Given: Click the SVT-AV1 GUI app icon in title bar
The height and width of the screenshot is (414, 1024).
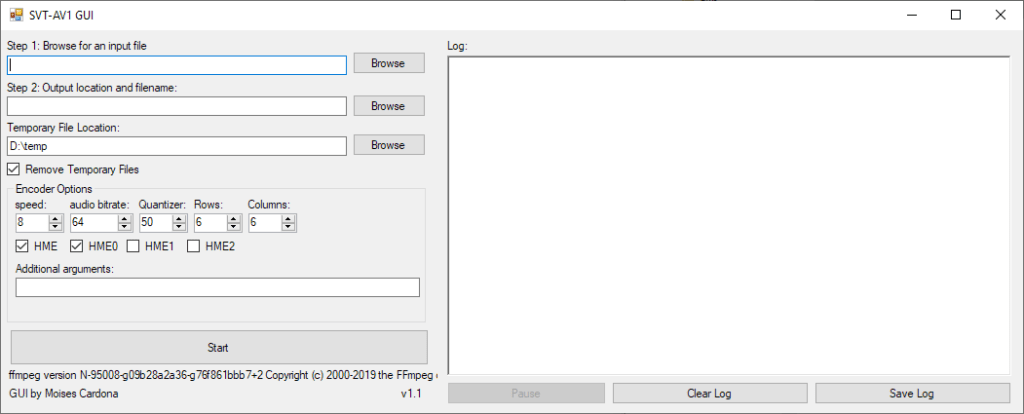Looking at the screenshot, I should click(16, 14).
